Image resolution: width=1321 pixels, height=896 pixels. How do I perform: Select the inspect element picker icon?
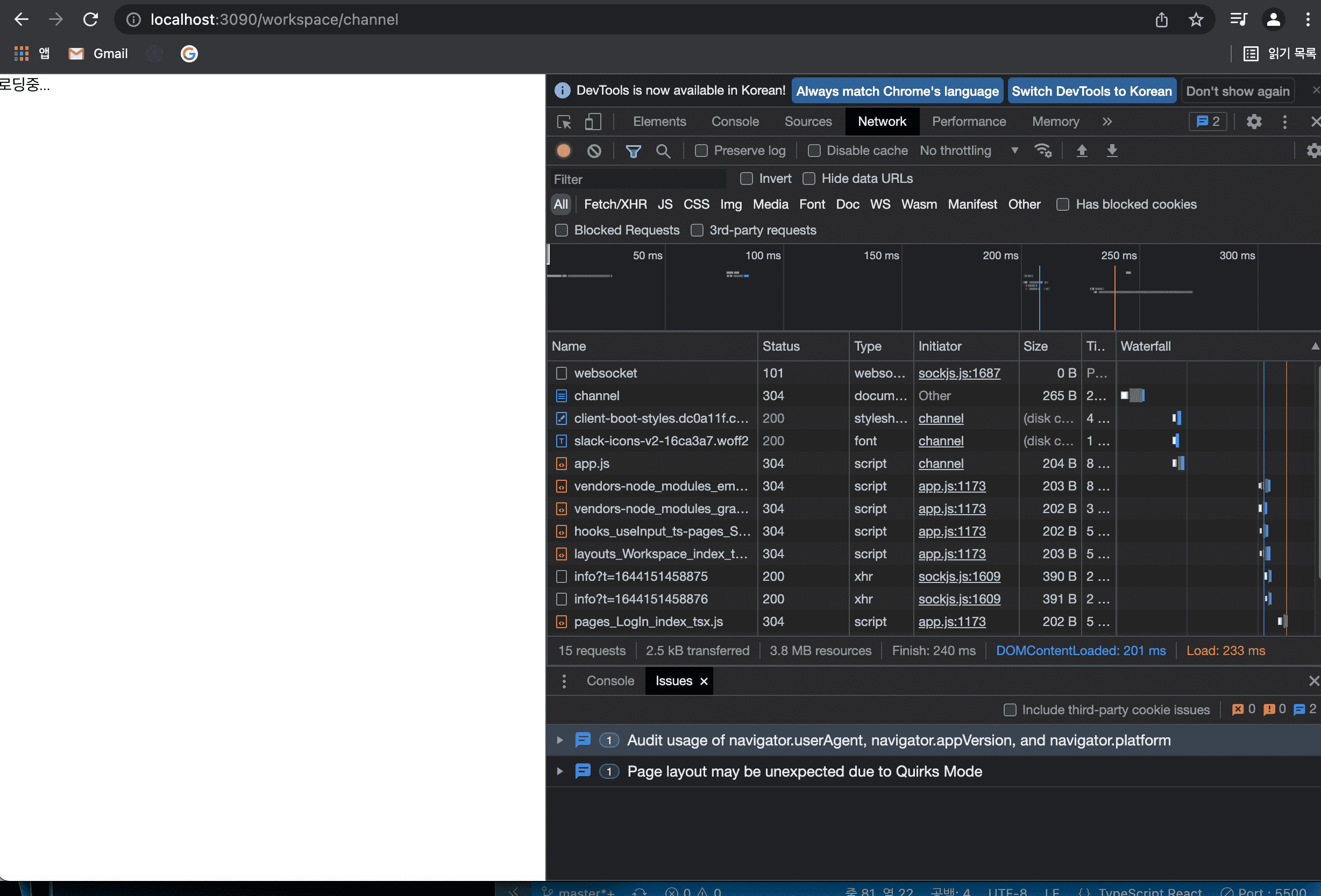coord(564,122)
